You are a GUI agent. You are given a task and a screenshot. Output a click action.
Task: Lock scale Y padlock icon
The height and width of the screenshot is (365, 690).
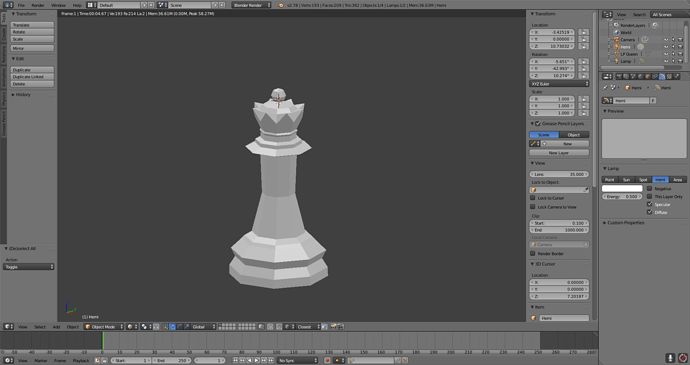pos(584,106)
